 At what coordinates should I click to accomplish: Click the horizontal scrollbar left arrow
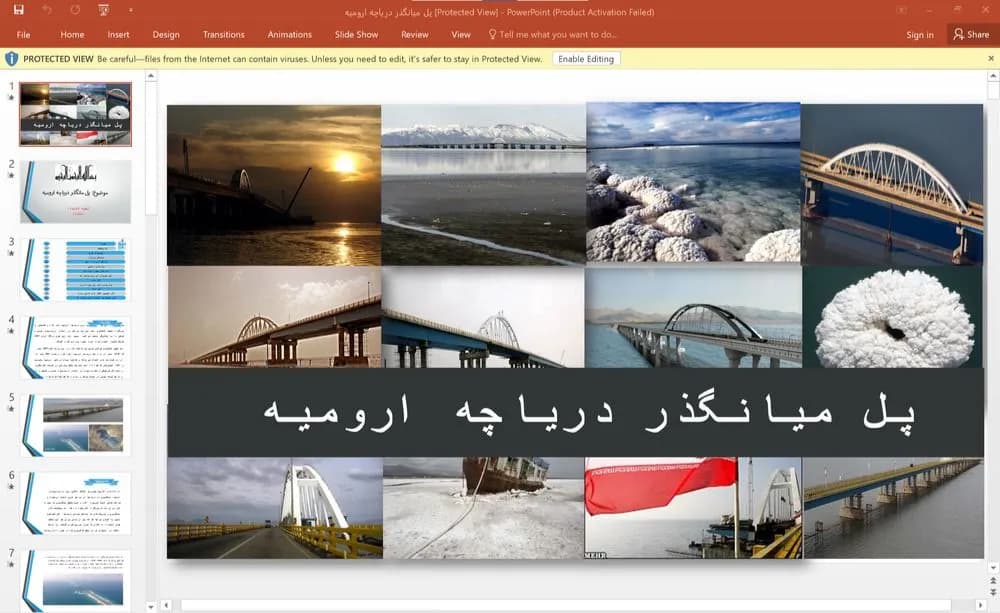(166, 605)
